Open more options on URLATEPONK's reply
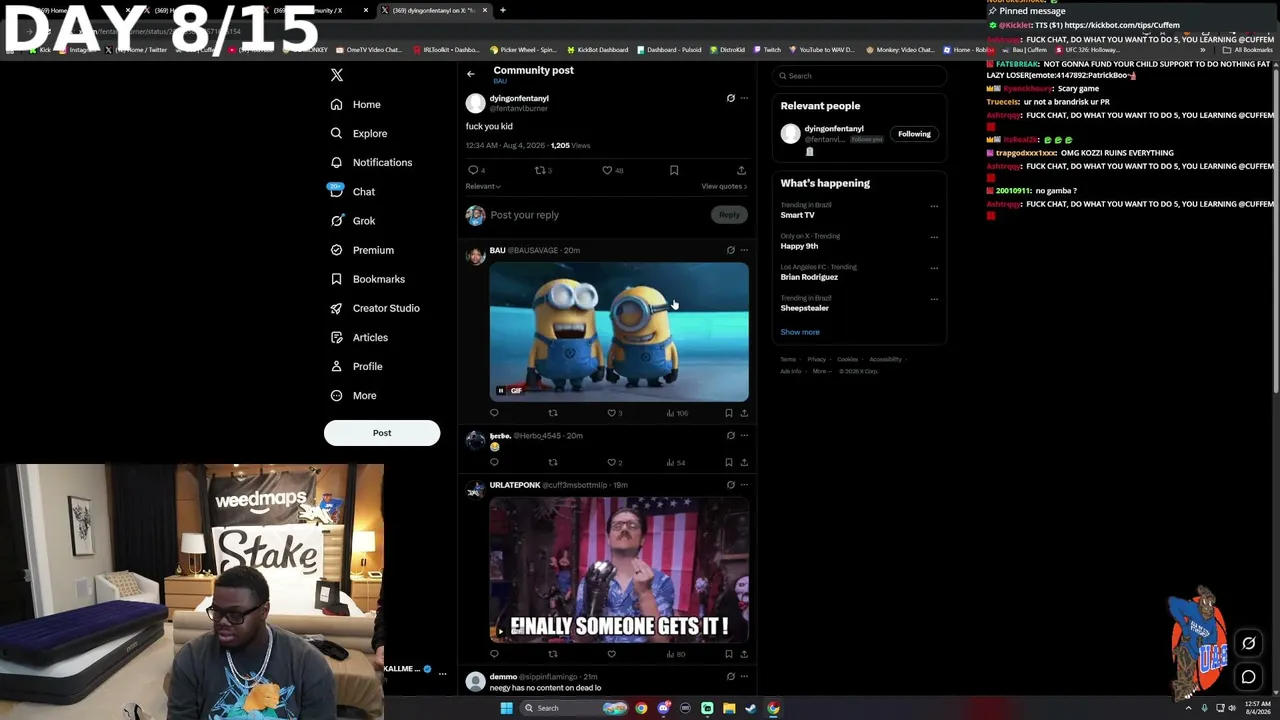This screenshot has width=1280, height=720. pyautogui.click(x=744, y=485)
